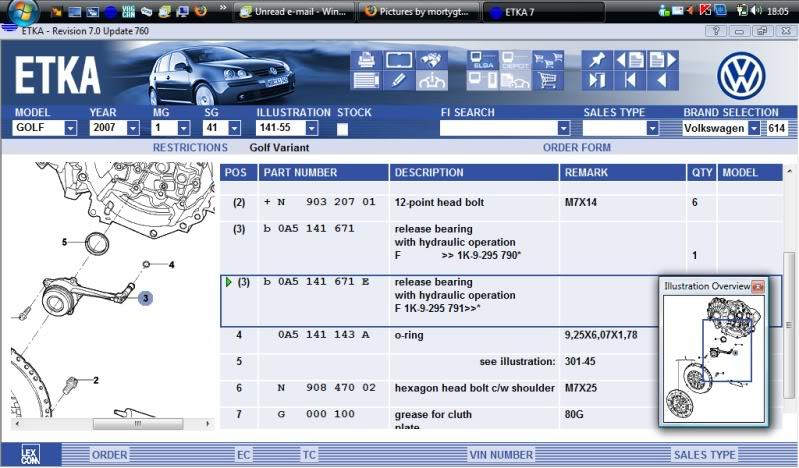This screenshot has width=799, height=468.
Task: Click TC in the bottom bar
Action: pos(309,455)
